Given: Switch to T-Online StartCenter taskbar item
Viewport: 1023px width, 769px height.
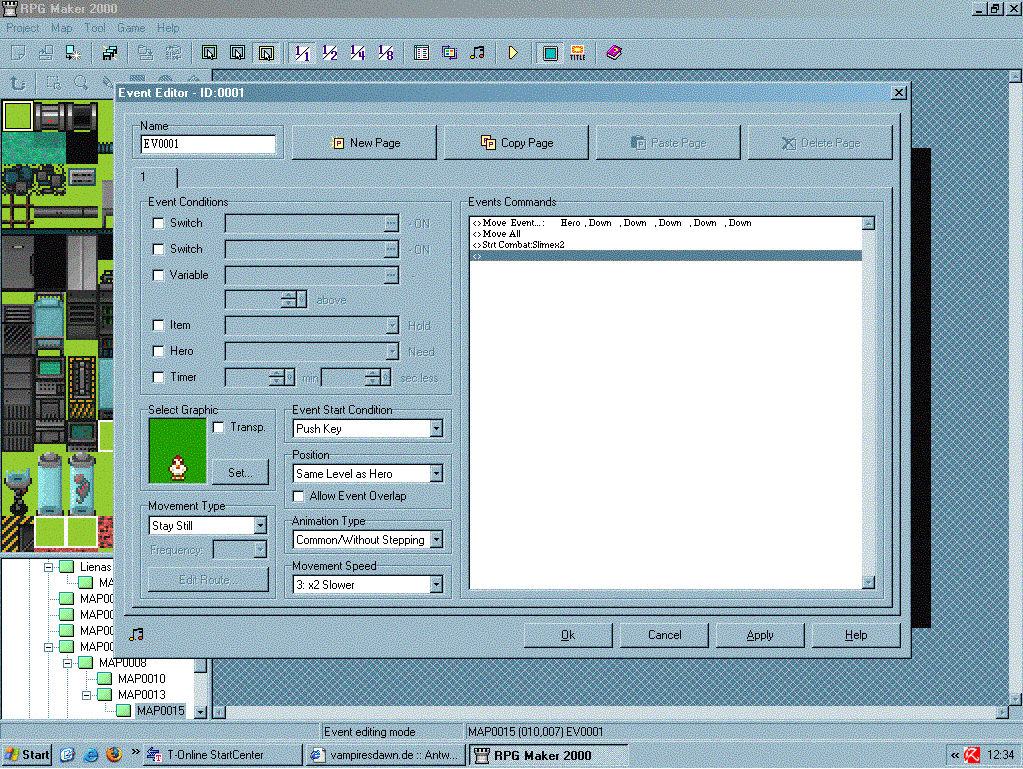Looking at the screenshot, I should coord(223,755).
